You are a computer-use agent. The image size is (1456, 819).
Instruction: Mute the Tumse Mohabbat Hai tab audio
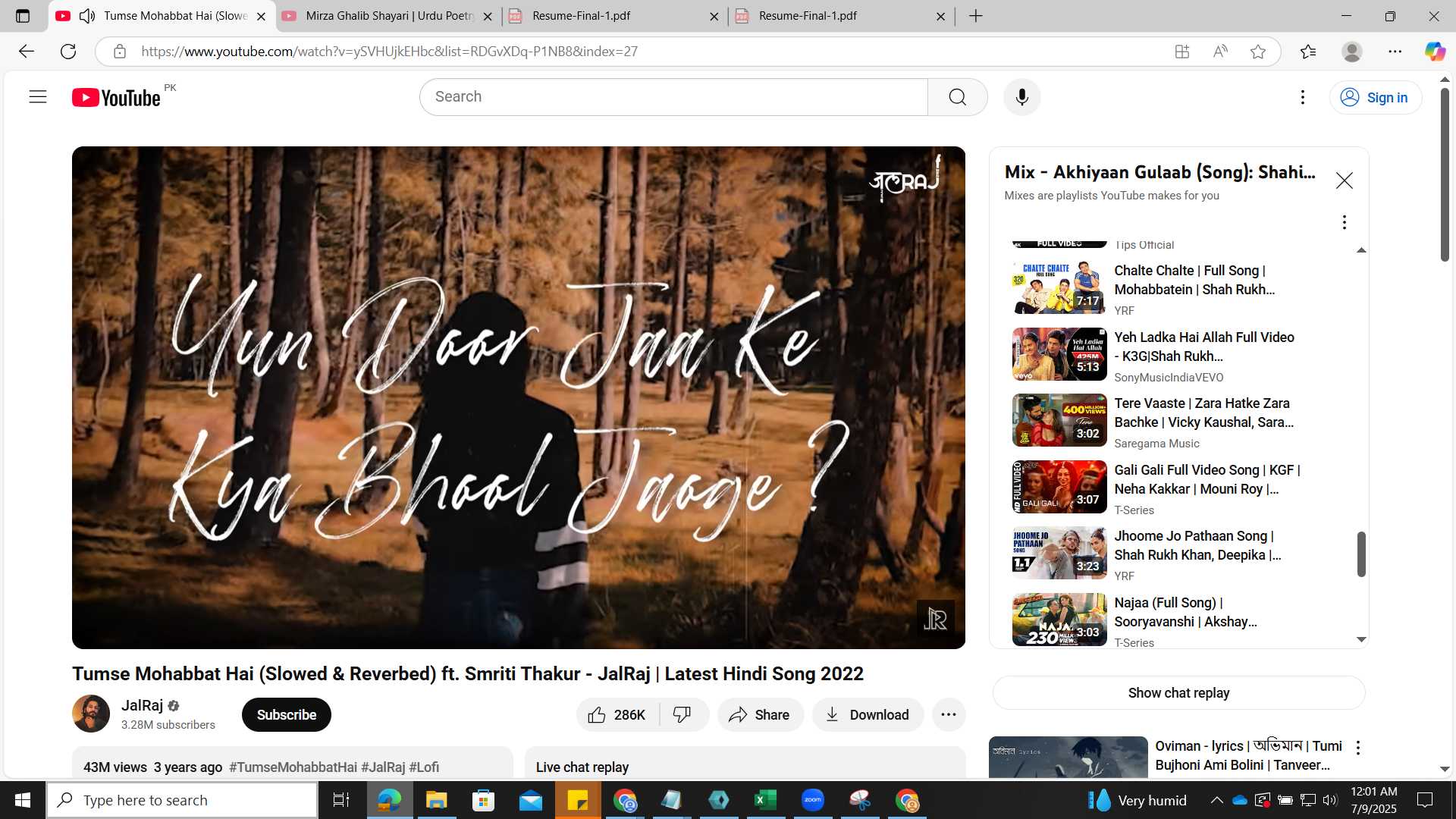[87, 16]
